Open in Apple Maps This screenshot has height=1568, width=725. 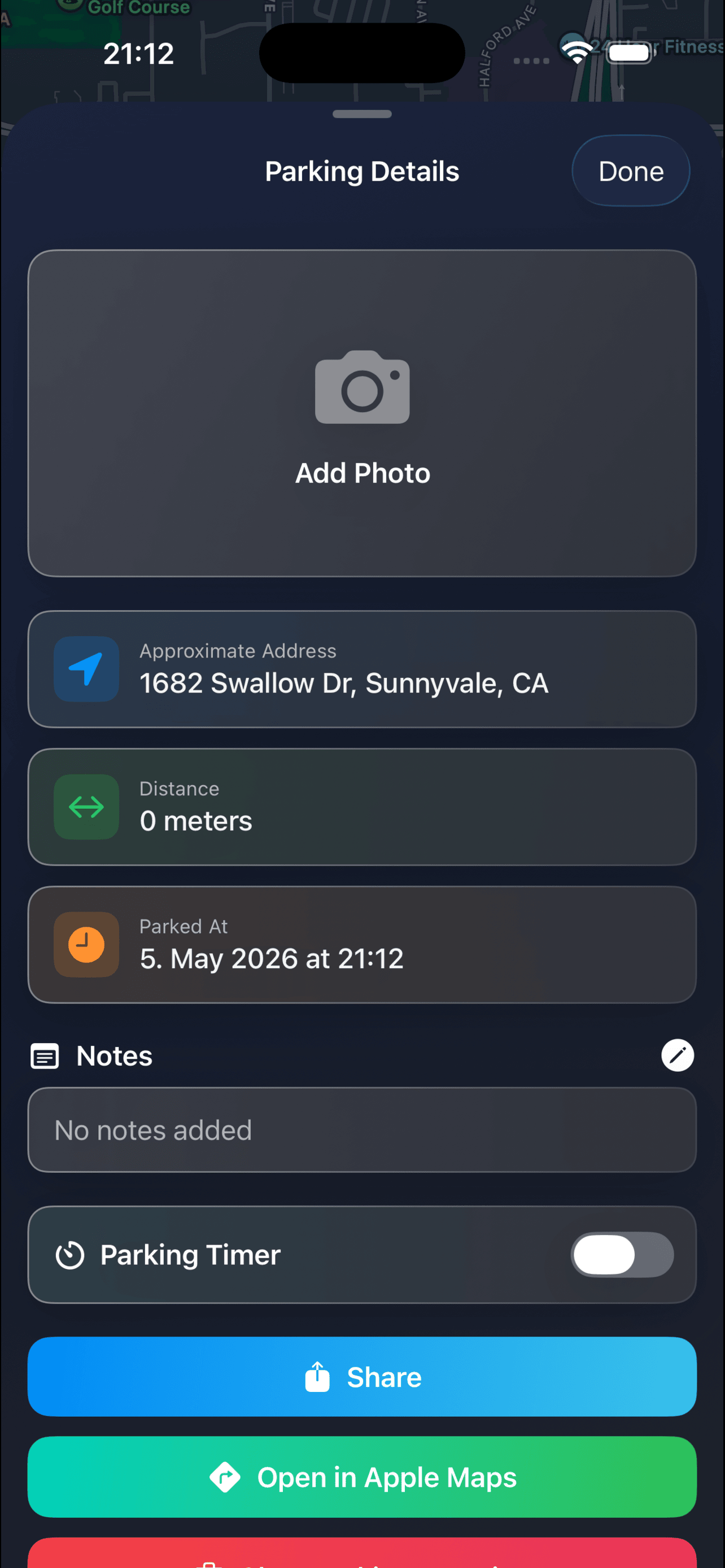point(362,1477)
